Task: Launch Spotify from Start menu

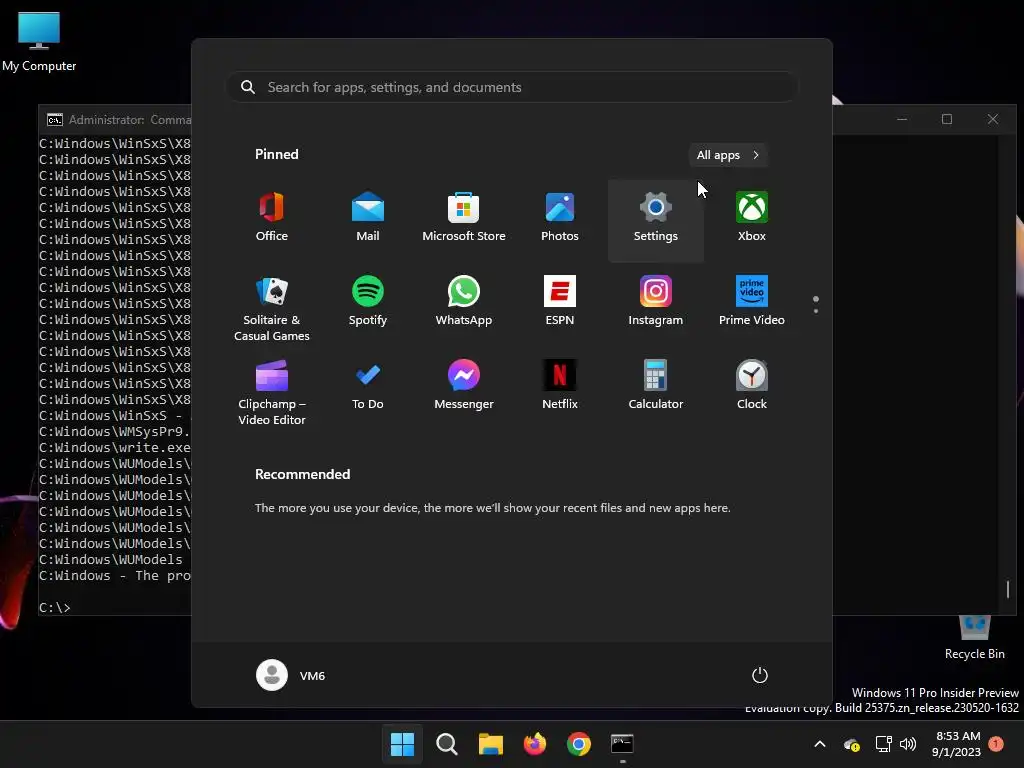Action: click(368, 302)
